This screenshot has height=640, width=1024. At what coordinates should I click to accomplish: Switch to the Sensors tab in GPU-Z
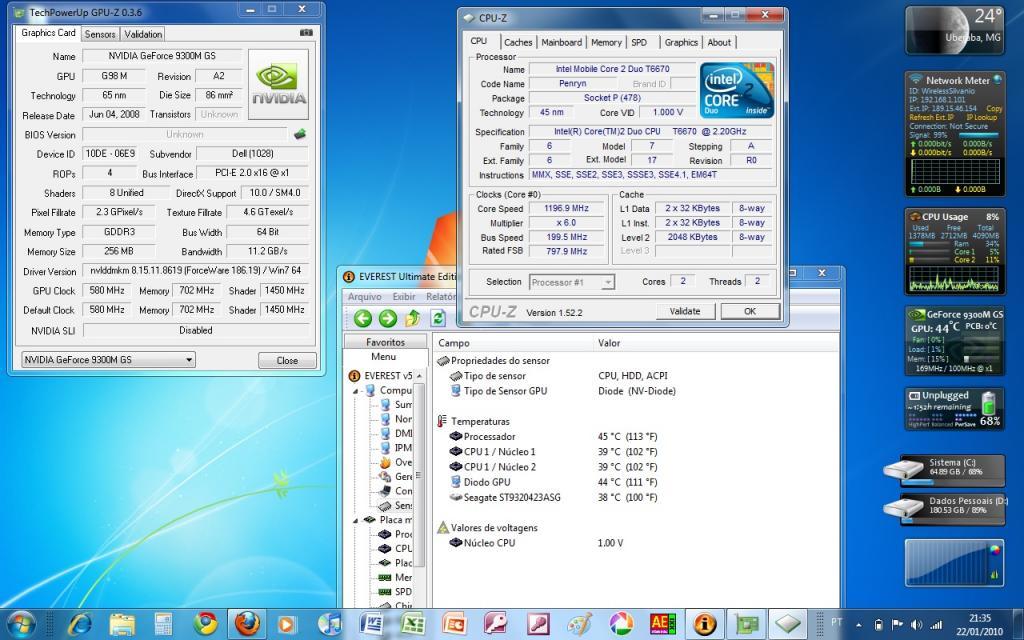tap(100, 34)
